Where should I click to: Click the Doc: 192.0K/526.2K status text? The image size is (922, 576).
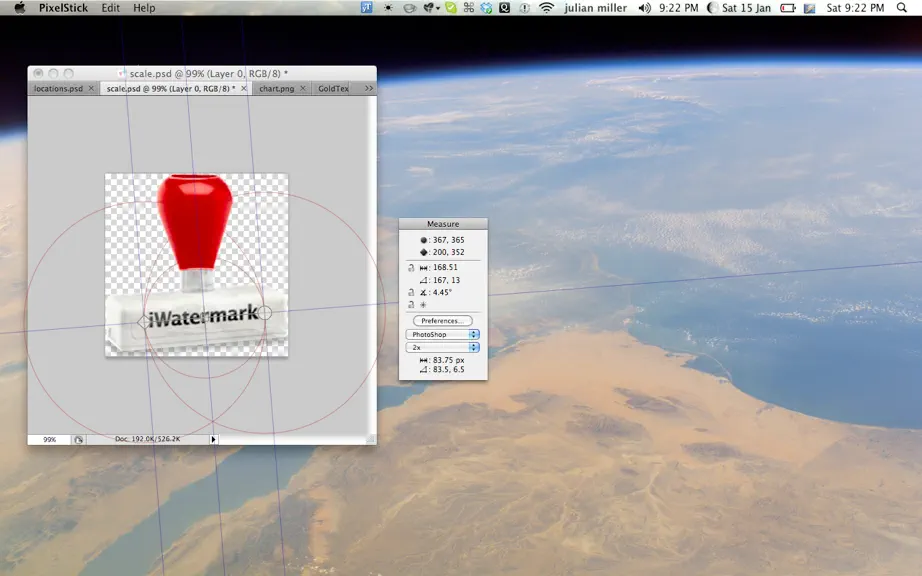pos(148,439)
